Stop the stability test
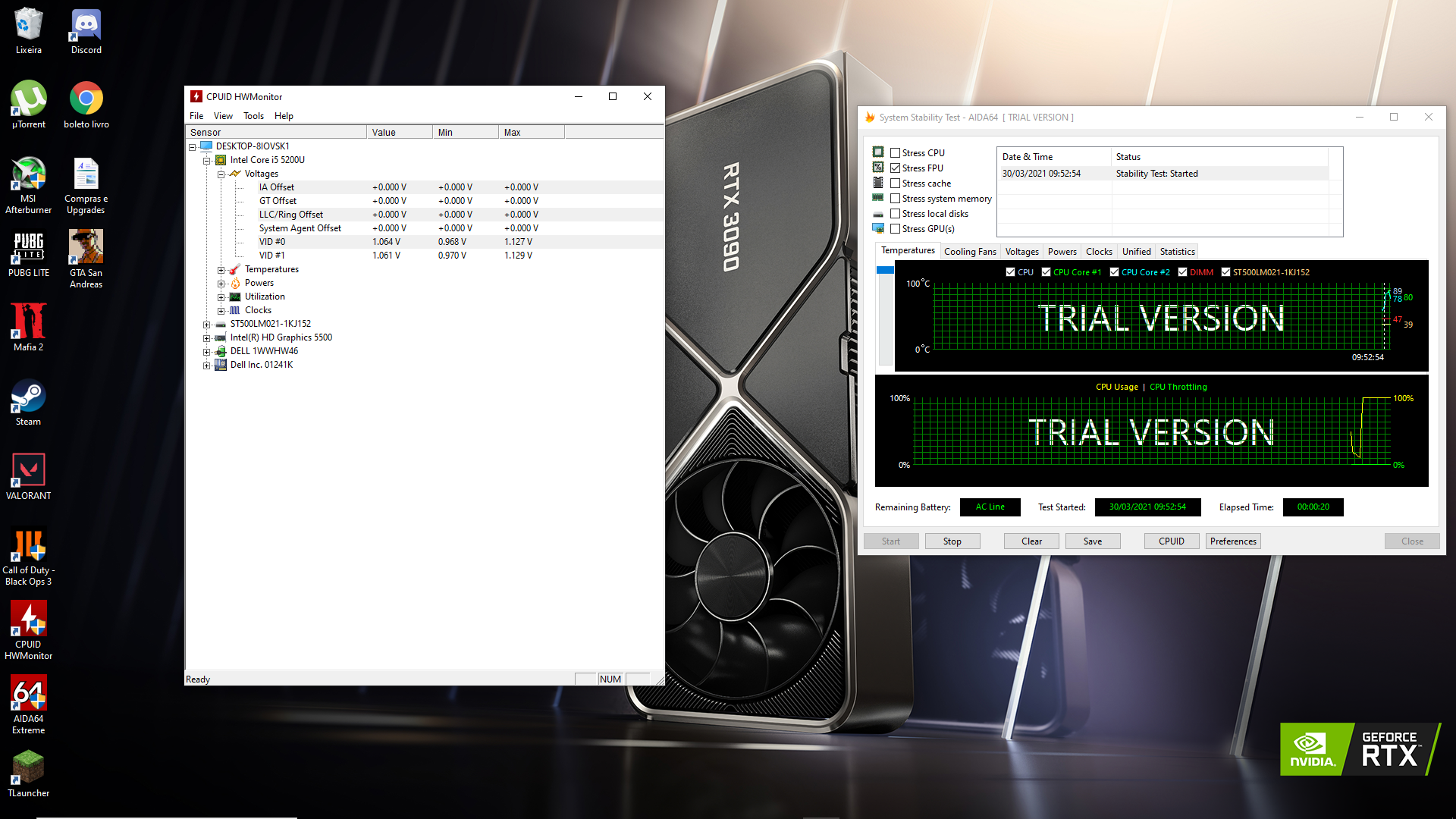The width and height of the screenshot is (1456, 819). pos(952,541)
